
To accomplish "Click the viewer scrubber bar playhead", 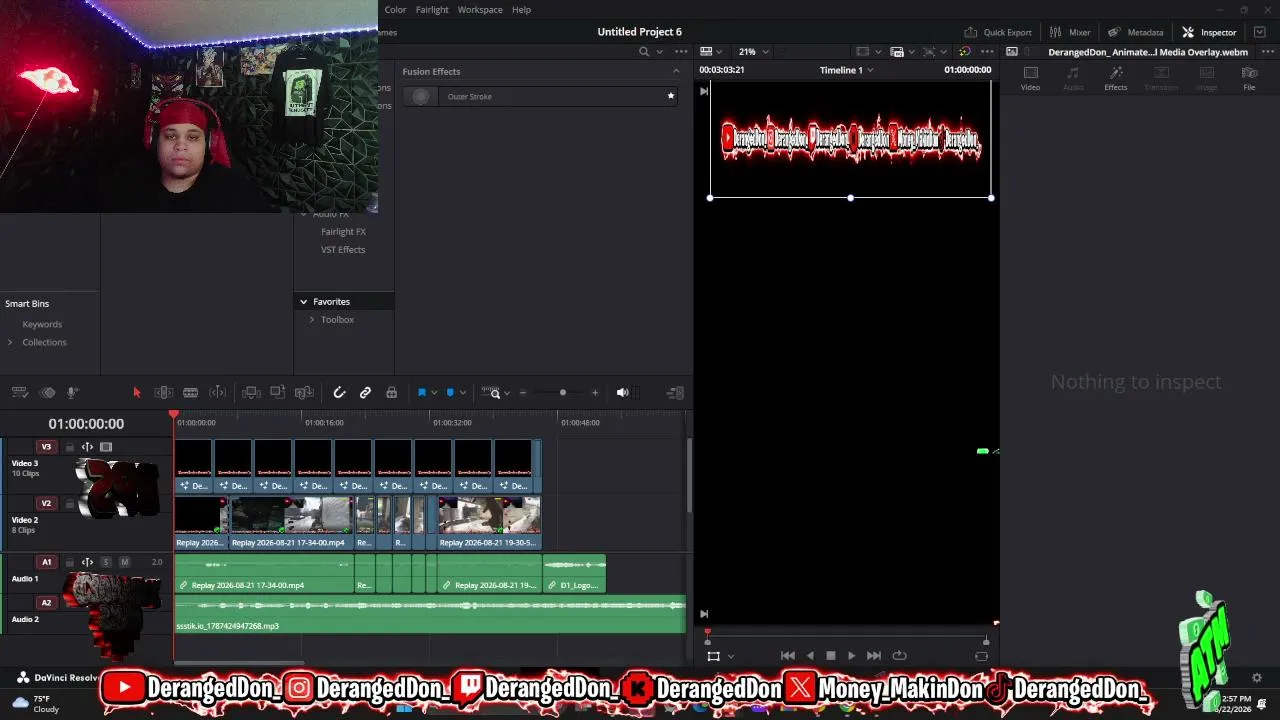I will pos(708,633).
